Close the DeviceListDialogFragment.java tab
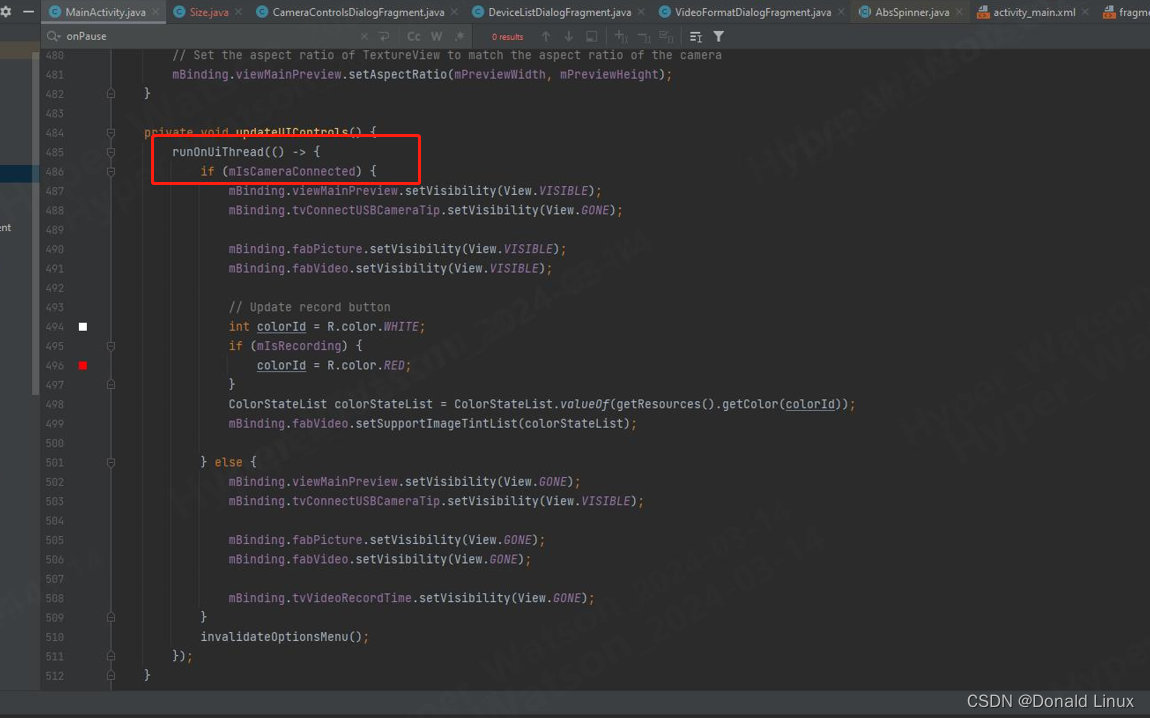The width and height of the screenshot is (1150, 718). pyautogui.click(x=642, y=12)
